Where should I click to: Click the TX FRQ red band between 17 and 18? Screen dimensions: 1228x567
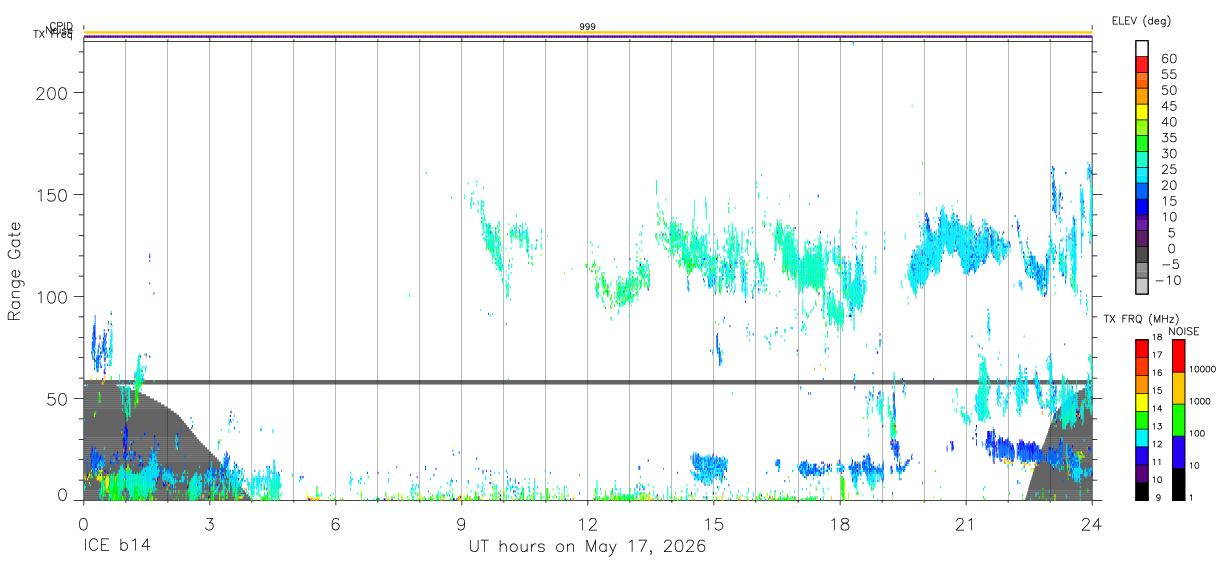pyautogui.click(x=1142, y=349)
